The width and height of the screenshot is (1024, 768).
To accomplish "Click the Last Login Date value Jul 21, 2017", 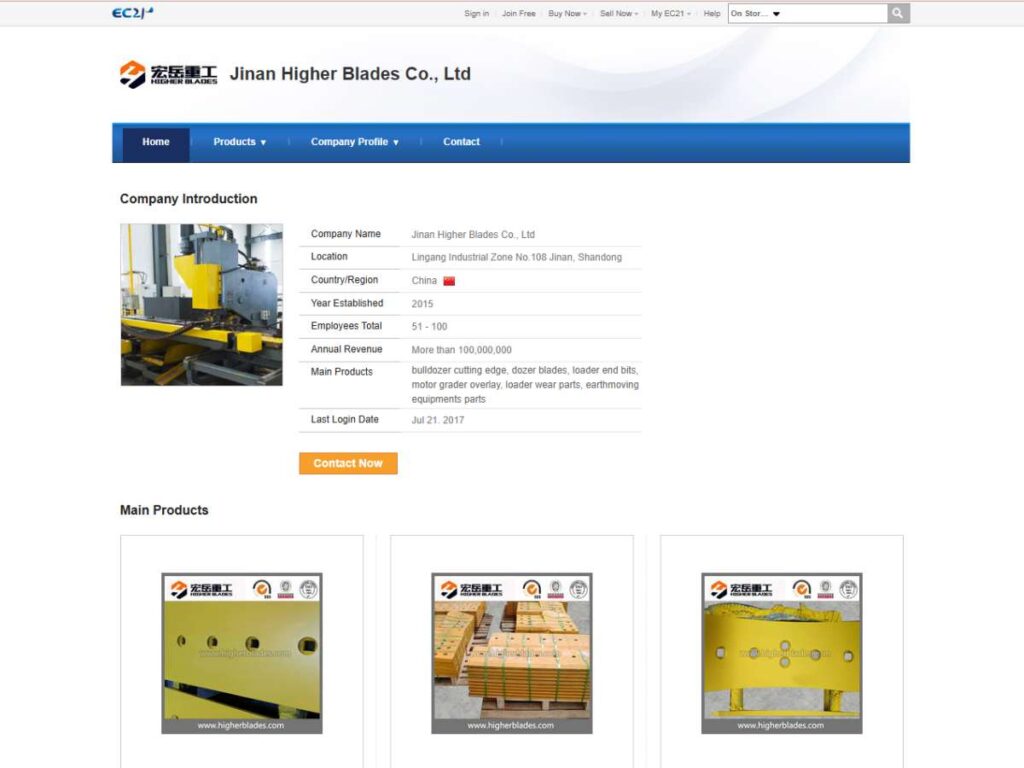I will pyautogui.click(x=438, y=420).
